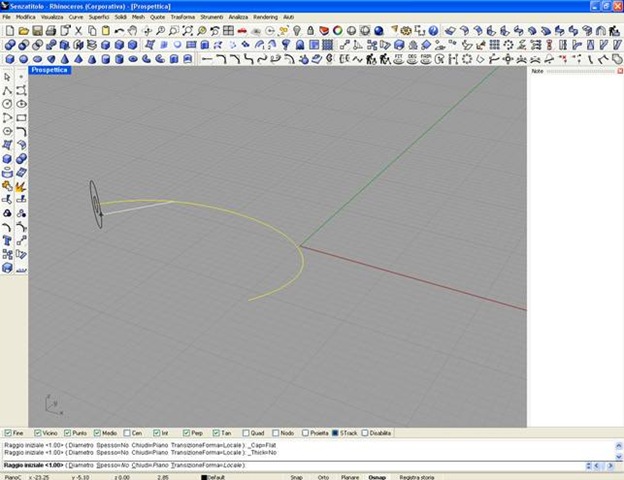The height and width of the screenshot is (480, 624).
Task: Open the Rendering menu
Action: point(265,17)
